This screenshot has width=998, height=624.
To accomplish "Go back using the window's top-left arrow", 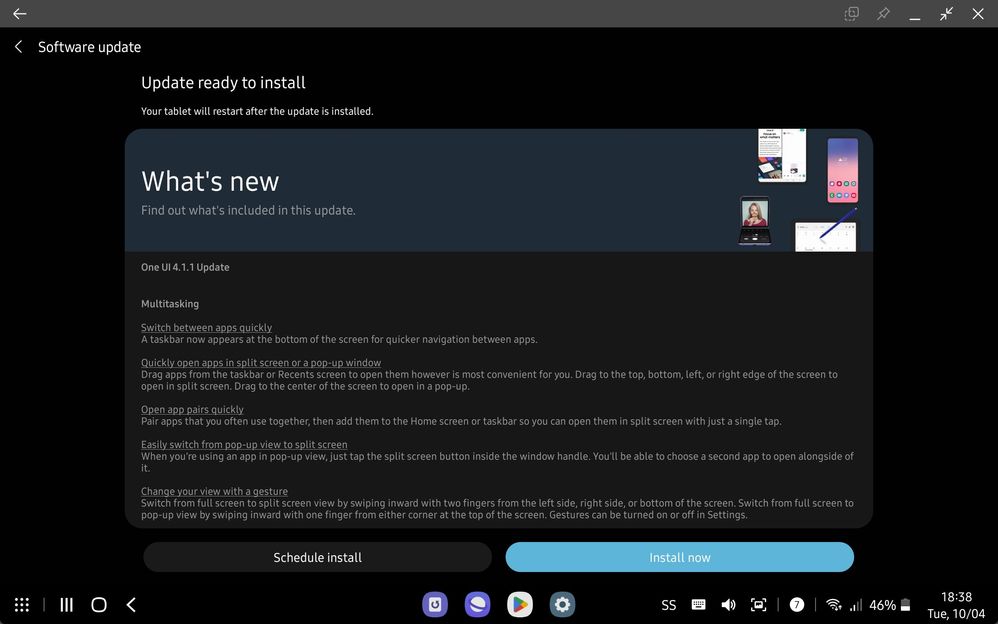I will tap(20, 13).
